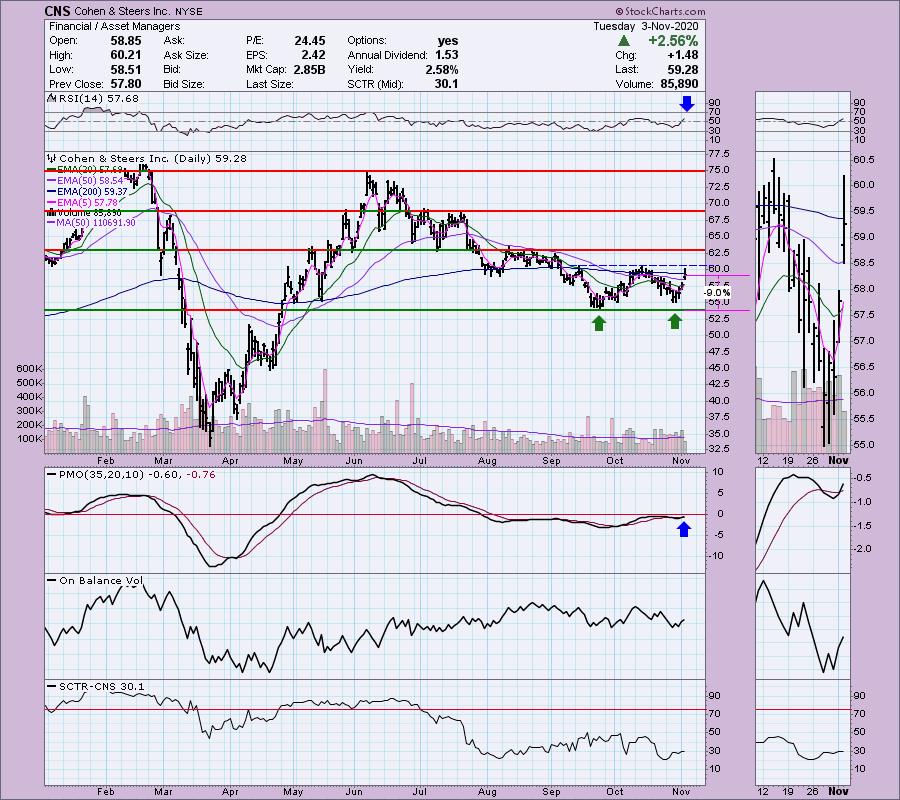The height and width of the screenshot is (800, 900).
Task: Click the date Tuesday 3-Nov-2020
Action: (646, 26)
